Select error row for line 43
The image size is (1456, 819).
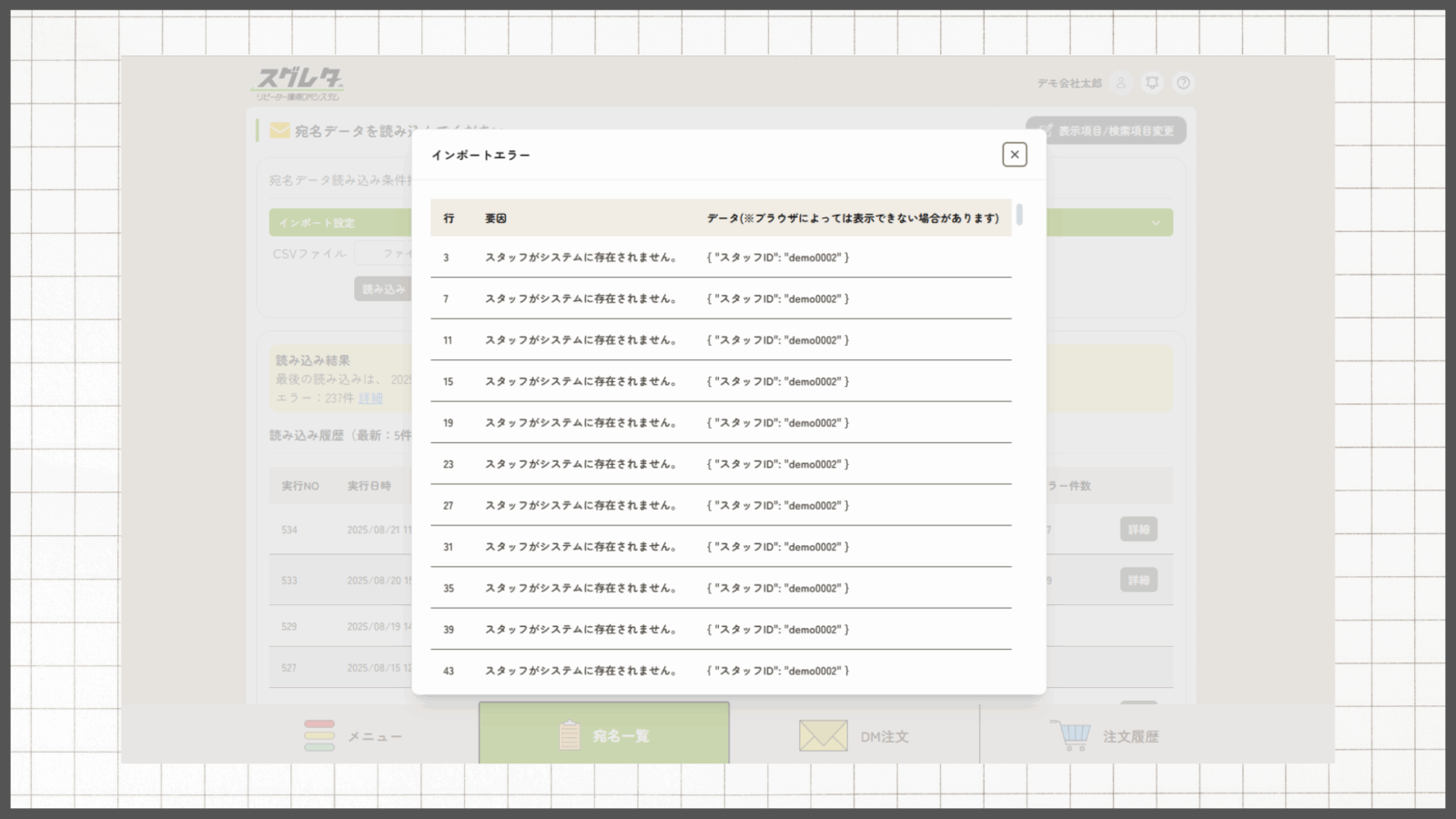click(720, 671)
